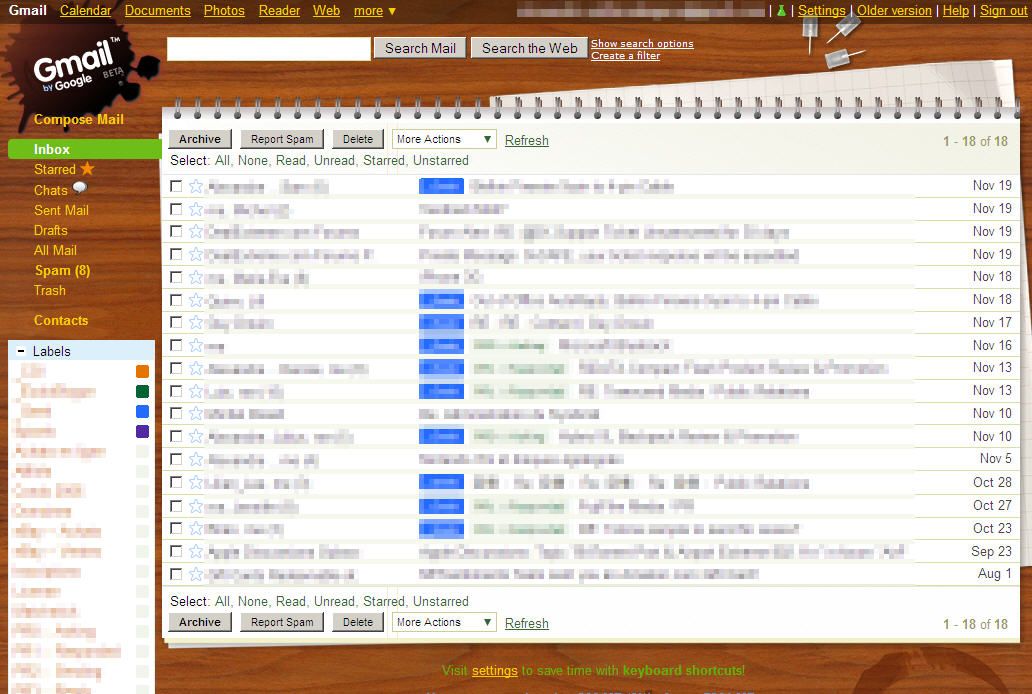This screenshot has width=1032, height=694.
Task: Click the Gmail logo
Action: point(78,66)
